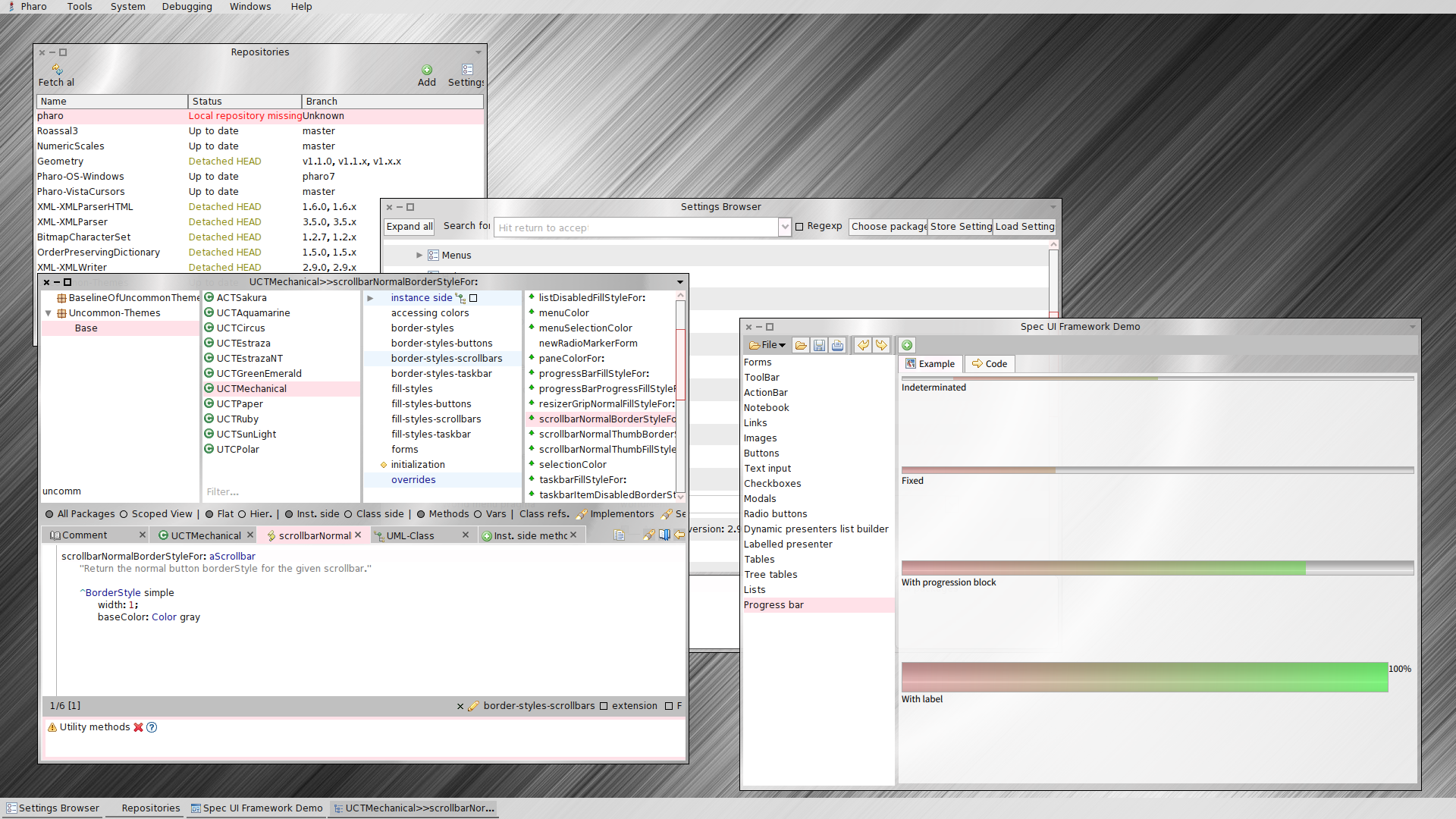Click the back navigation arrow in Spec UI Demo

(862, 345)
